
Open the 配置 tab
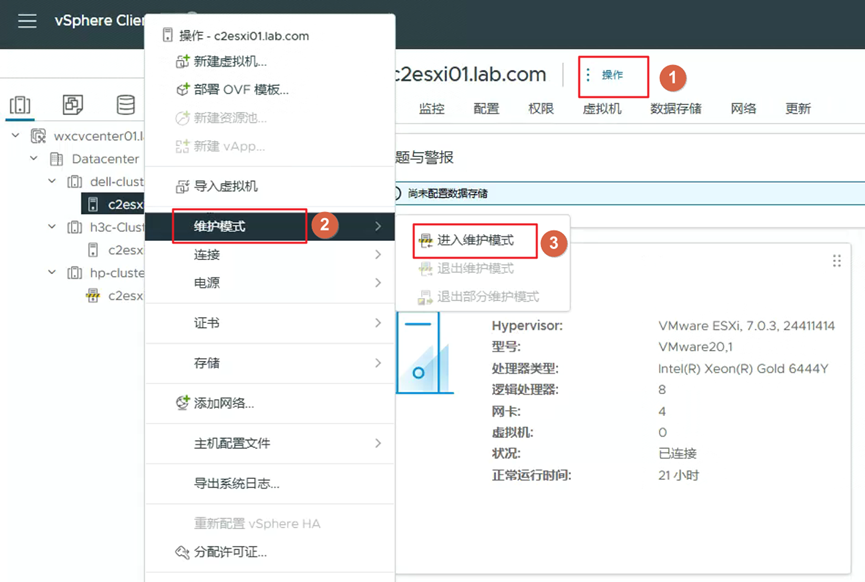486,109
